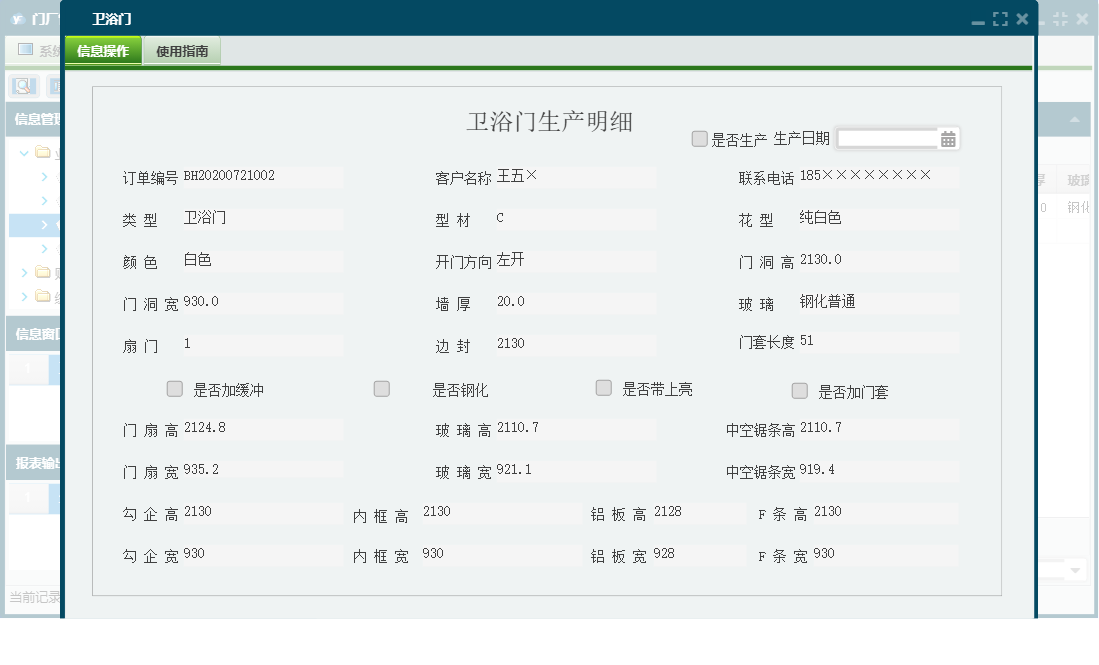
Task: Expand the 报 folder node in the tree
Action: (x=26, y=273)
